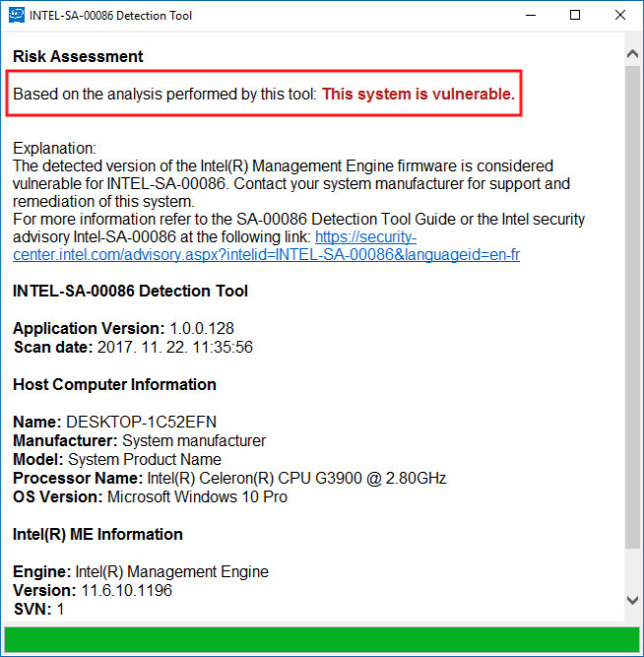The image size is (644, 657).
Task: Click the Risk Assessment heading
Action: pos(78,56)
